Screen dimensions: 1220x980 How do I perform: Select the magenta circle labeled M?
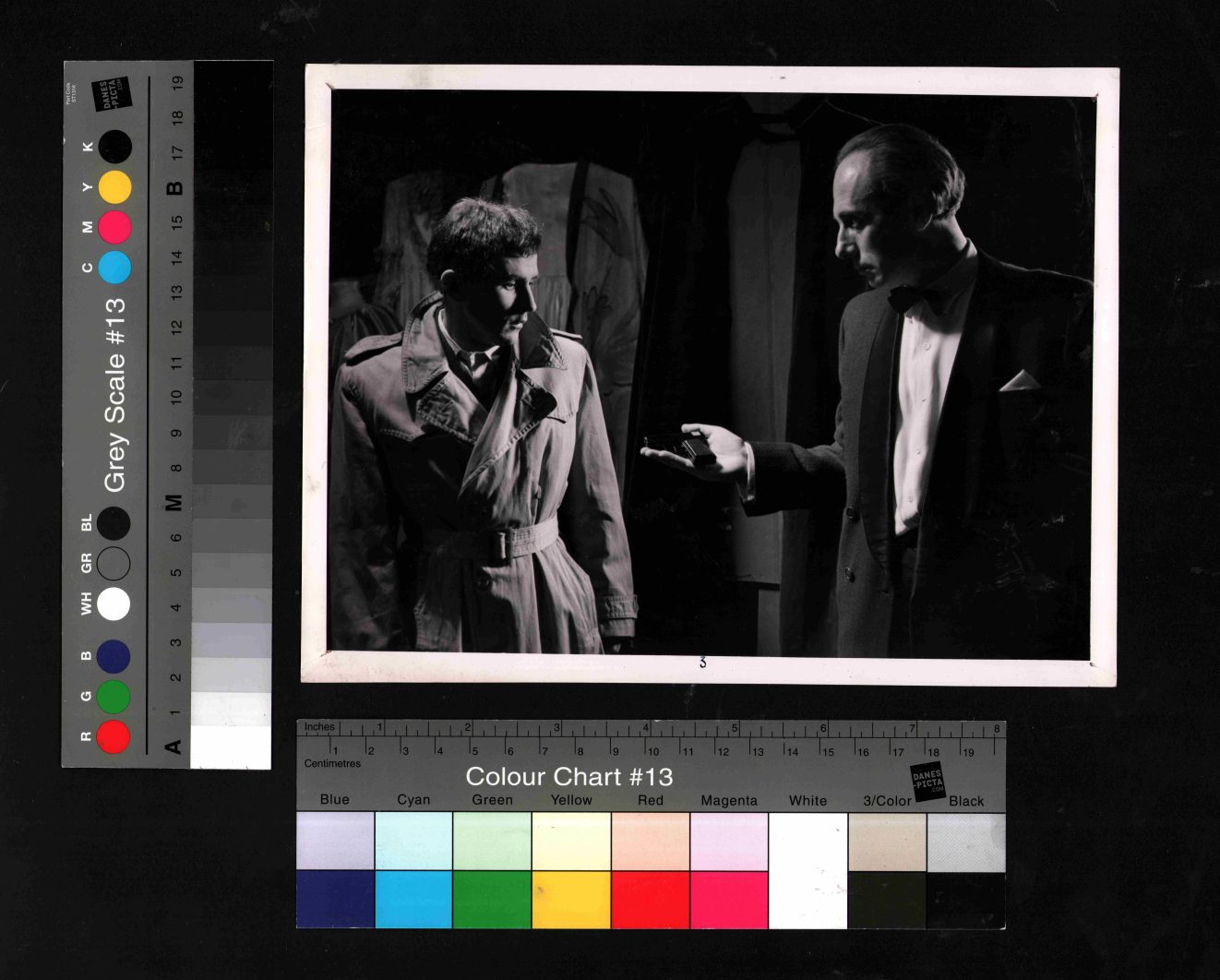pos(114,227)
